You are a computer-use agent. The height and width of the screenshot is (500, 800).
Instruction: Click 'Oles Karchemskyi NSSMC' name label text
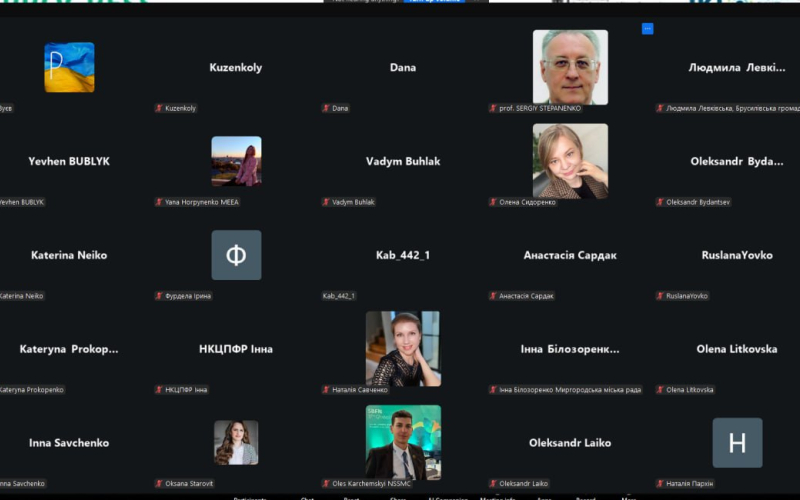tap(371, 484)
